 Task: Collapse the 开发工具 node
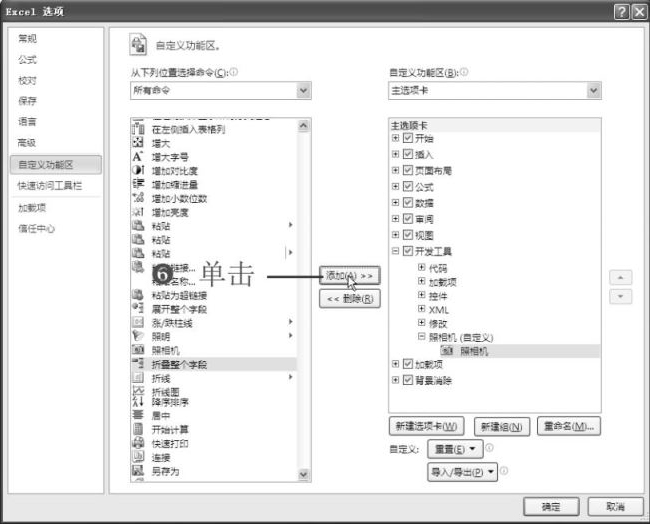point(395,251)
